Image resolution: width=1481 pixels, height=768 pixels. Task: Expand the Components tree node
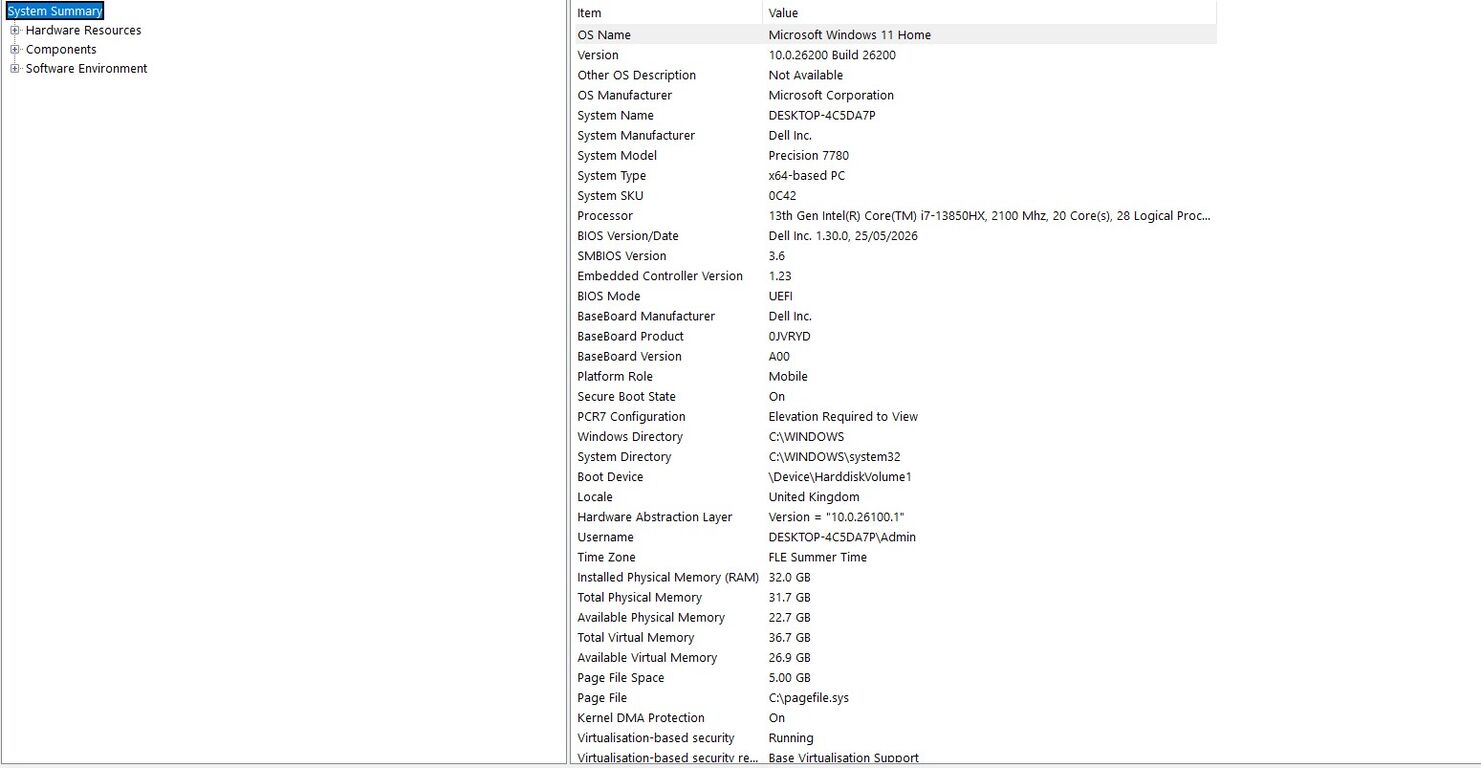(x=15, y=49)
